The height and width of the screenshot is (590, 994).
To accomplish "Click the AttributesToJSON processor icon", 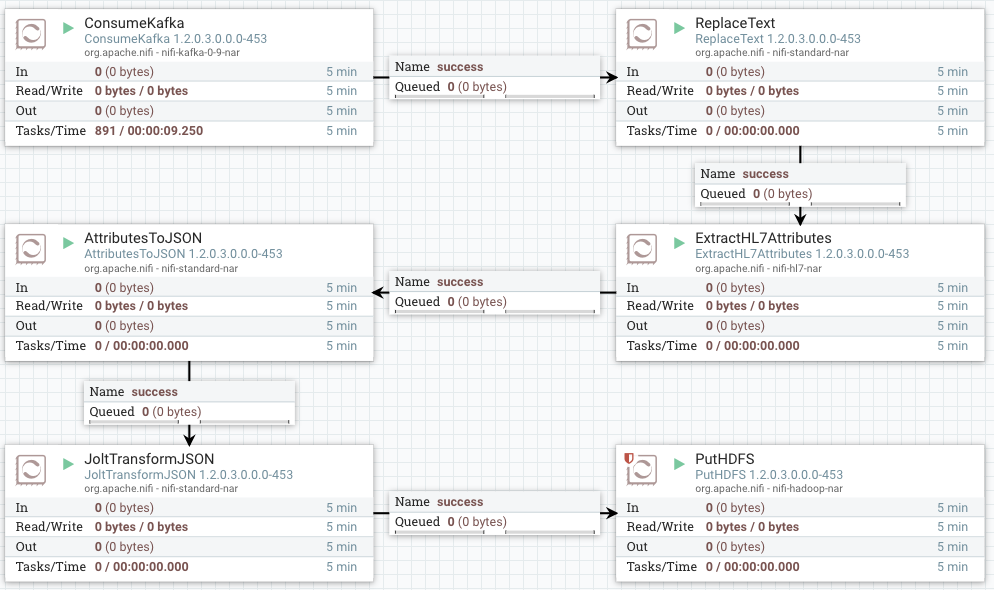I will pos(30,250).
